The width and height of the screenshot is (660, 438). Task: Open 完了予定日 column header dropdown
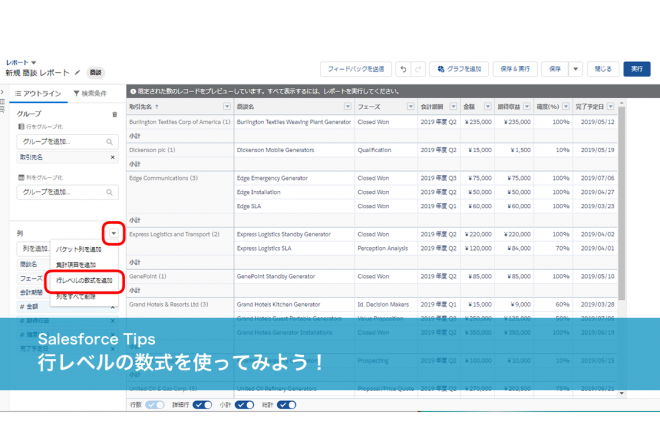pyautogui.click(x=610, y=106)
